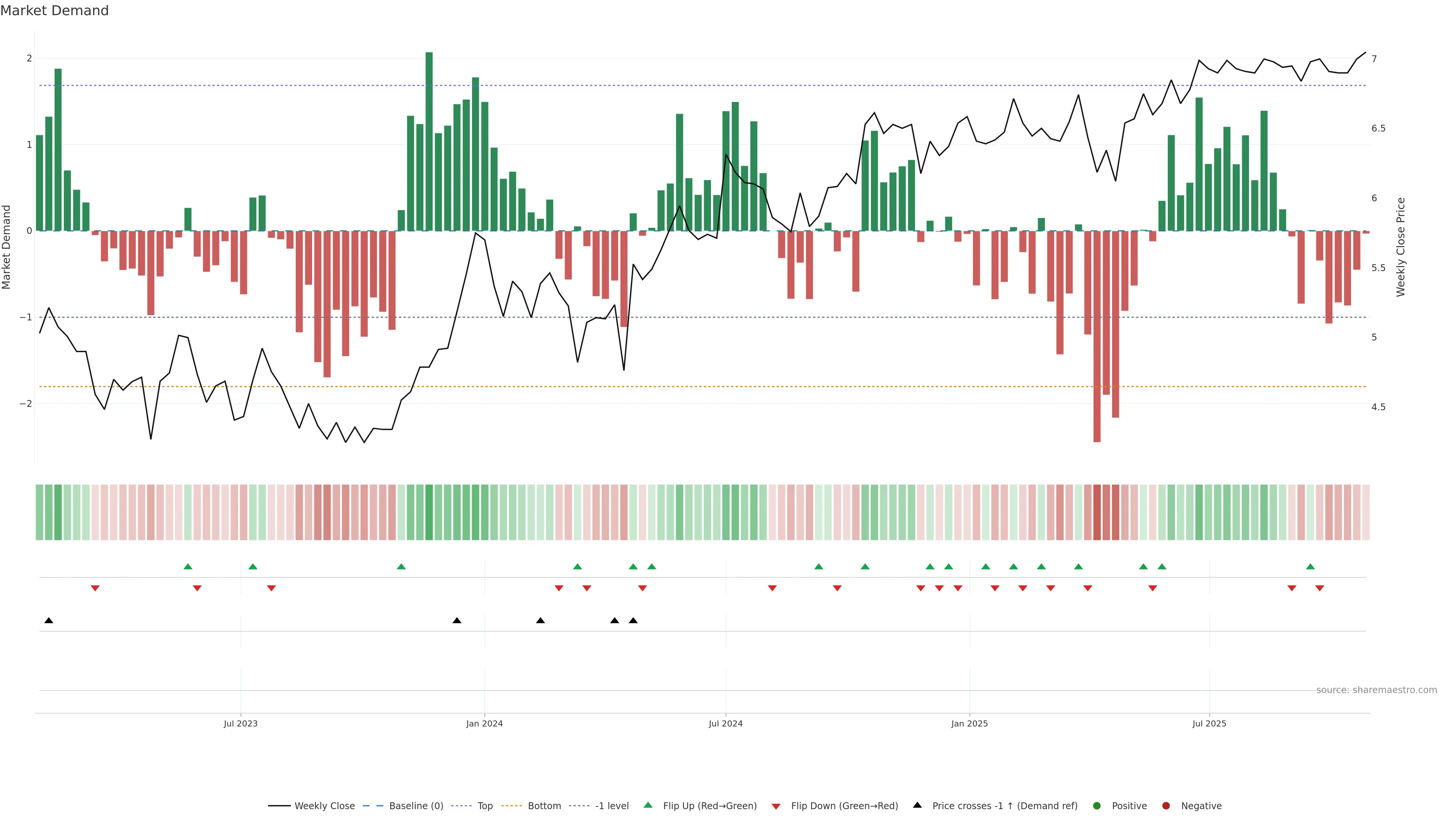The image size is (1456, 819).
Task: Click the Jan 2024 x-axis label
Action: (x=485, y=723)
